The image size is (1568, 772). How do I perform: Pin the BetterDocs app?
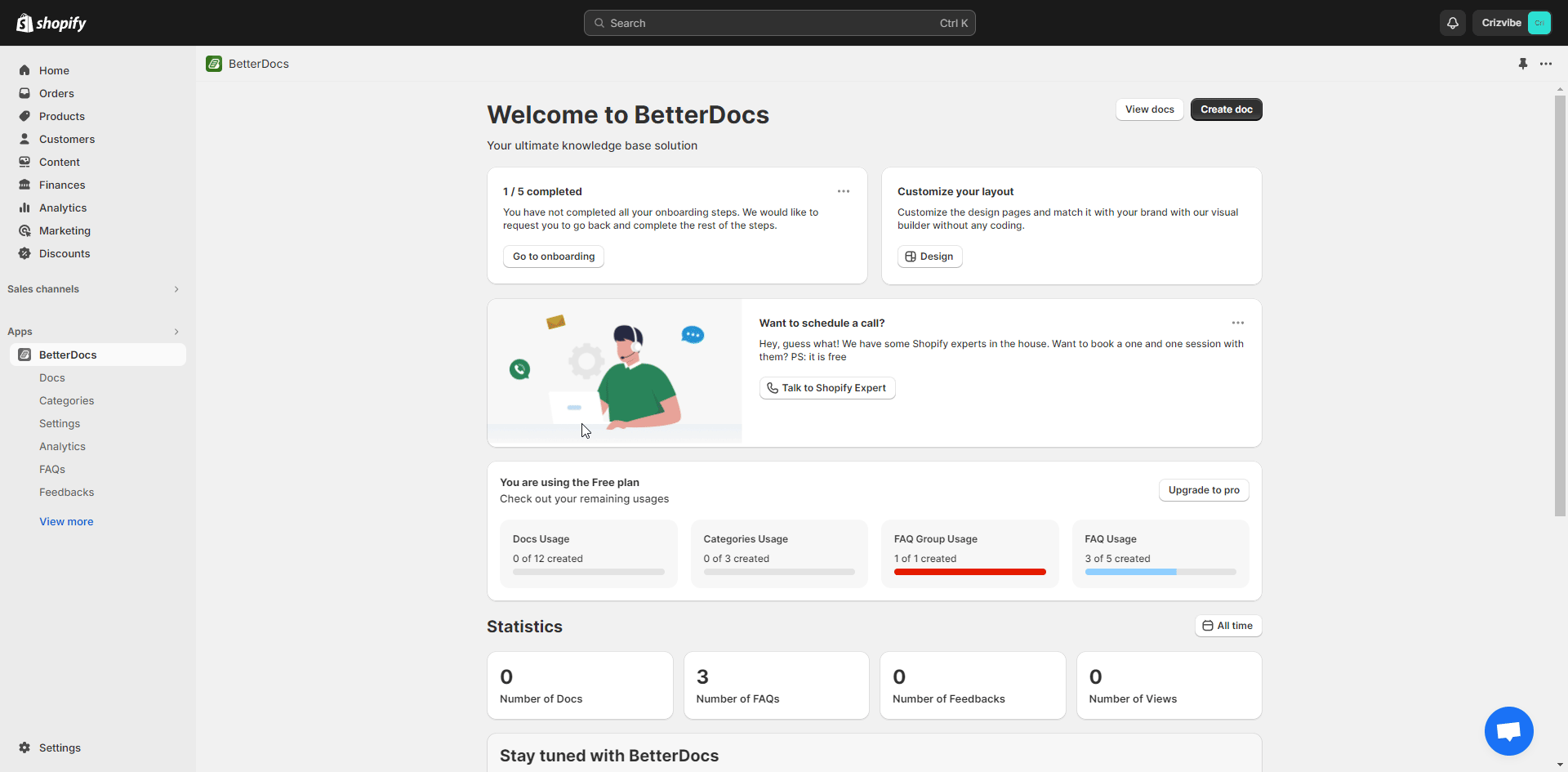(x=1522, y=63)
